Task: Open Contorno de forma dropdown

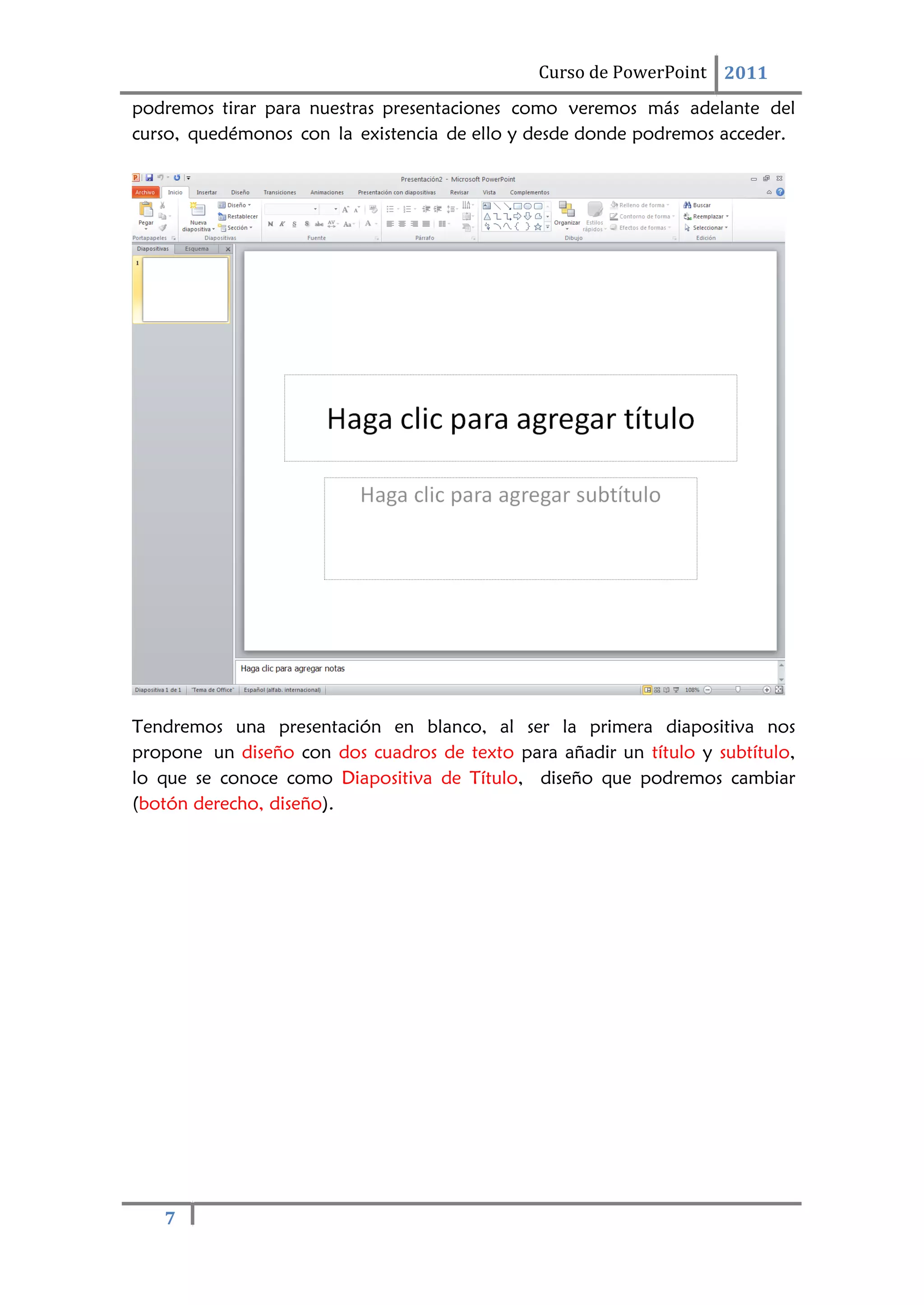Action: pyautogui.click(x=642, y=216)
